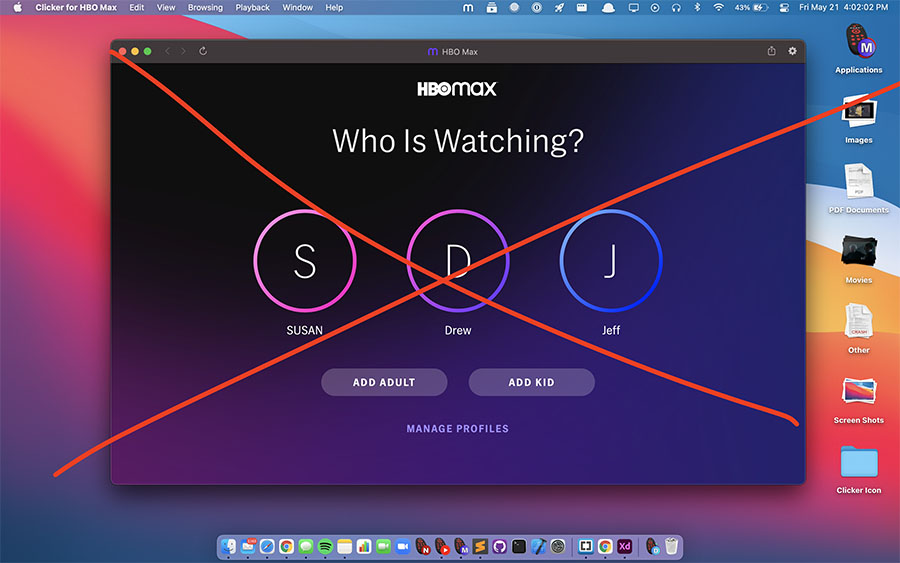Open the share icon in window title bar
Screen dimensions: 900x563
click(x=771, y=51)
